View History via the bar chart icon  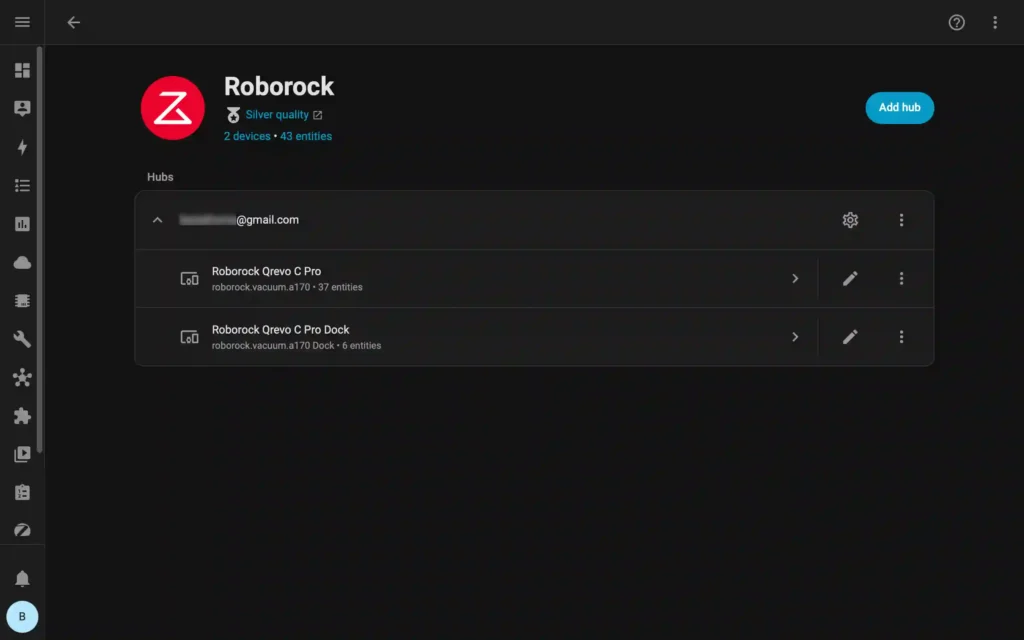pyautogui.click(x=22, y=224)
